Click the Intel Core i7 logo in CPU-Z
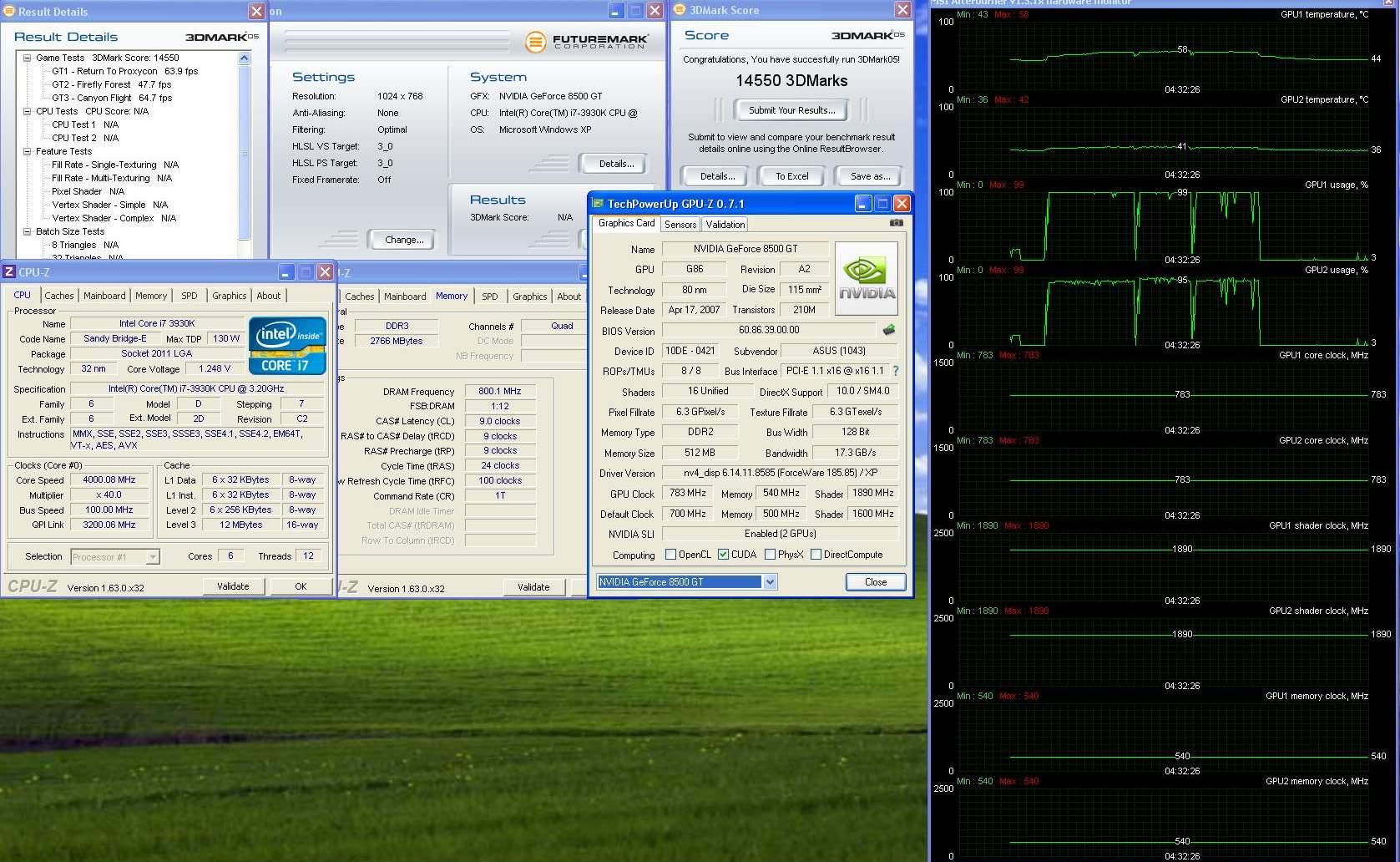 [x=287, y=345]
